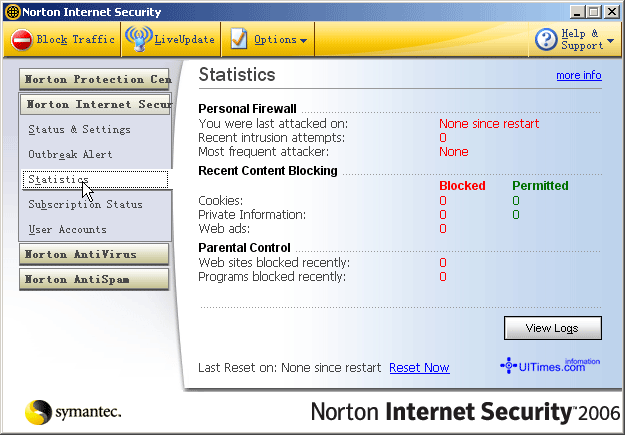
Task: Click the Reset Now link
Action: coord(419,368)
